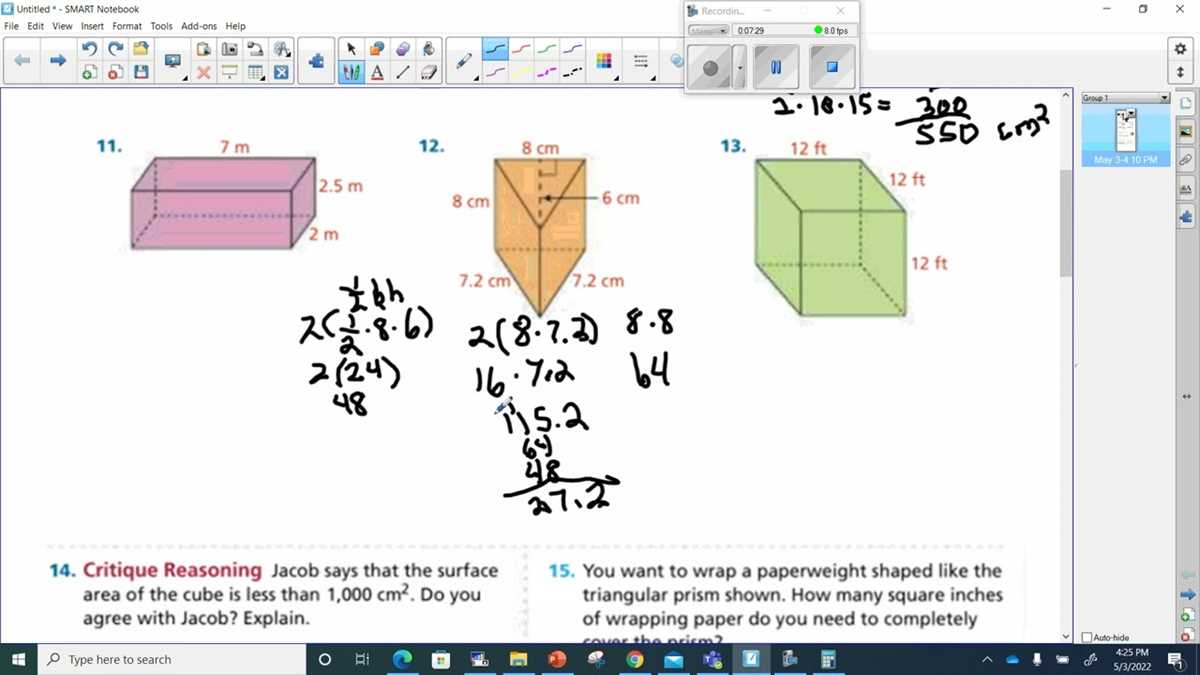Select the Eraser tool

click(429, 72)
